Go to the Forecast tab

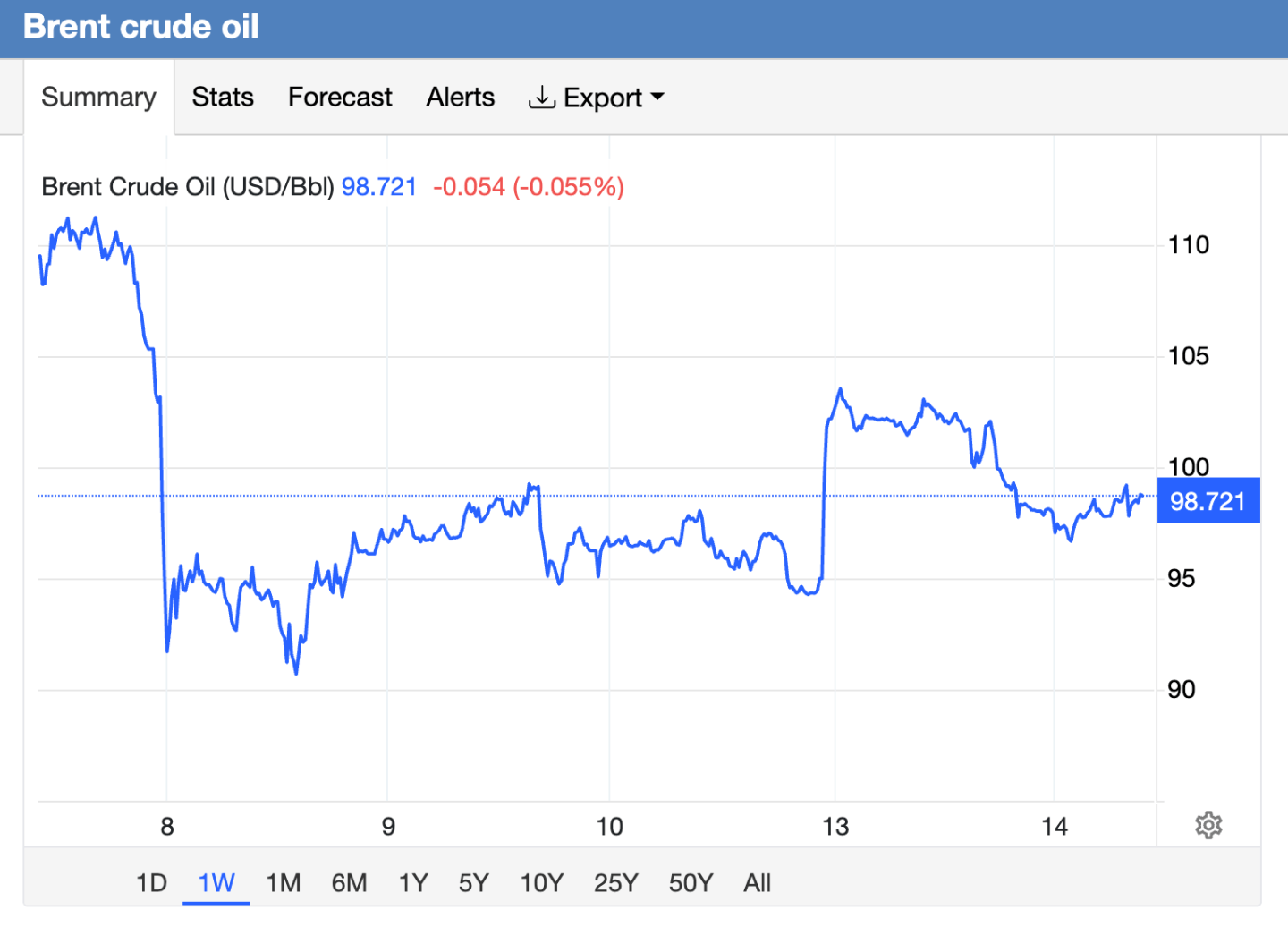340,97
